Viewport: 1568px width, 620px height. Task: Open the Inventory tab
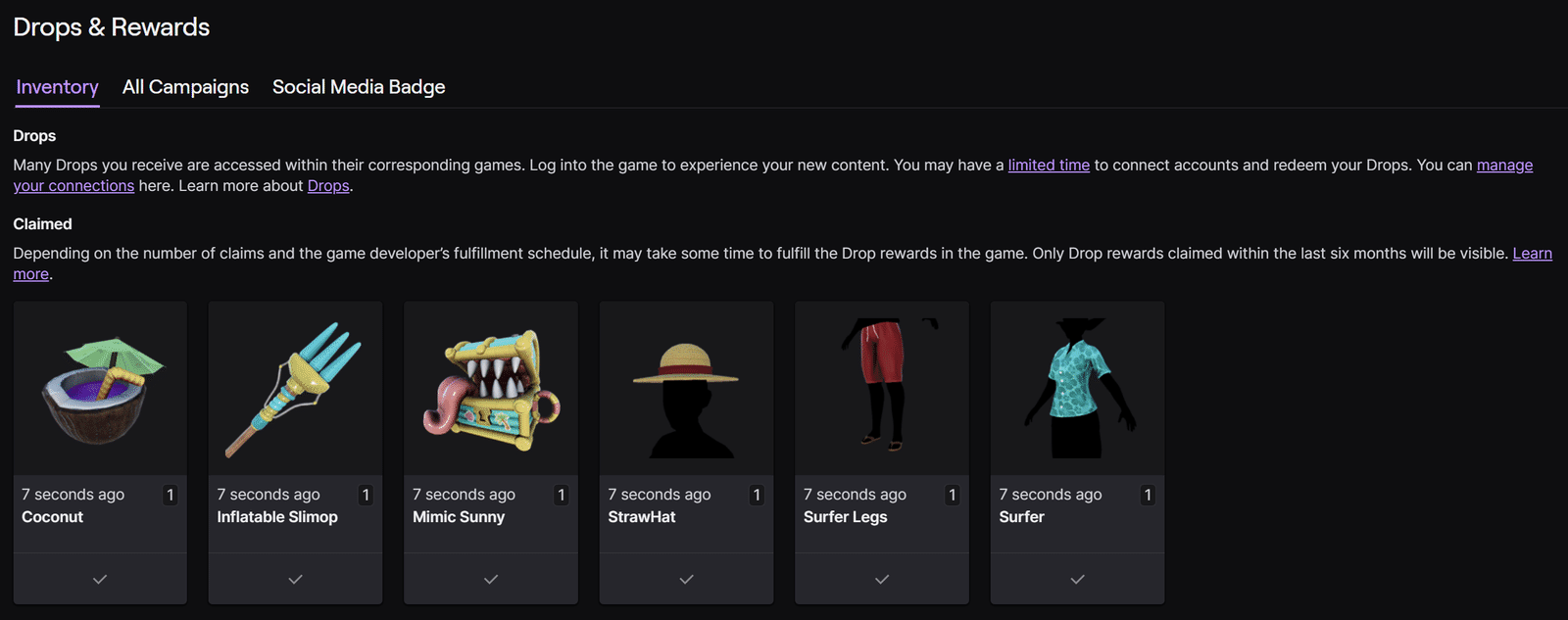coord(57,87)
